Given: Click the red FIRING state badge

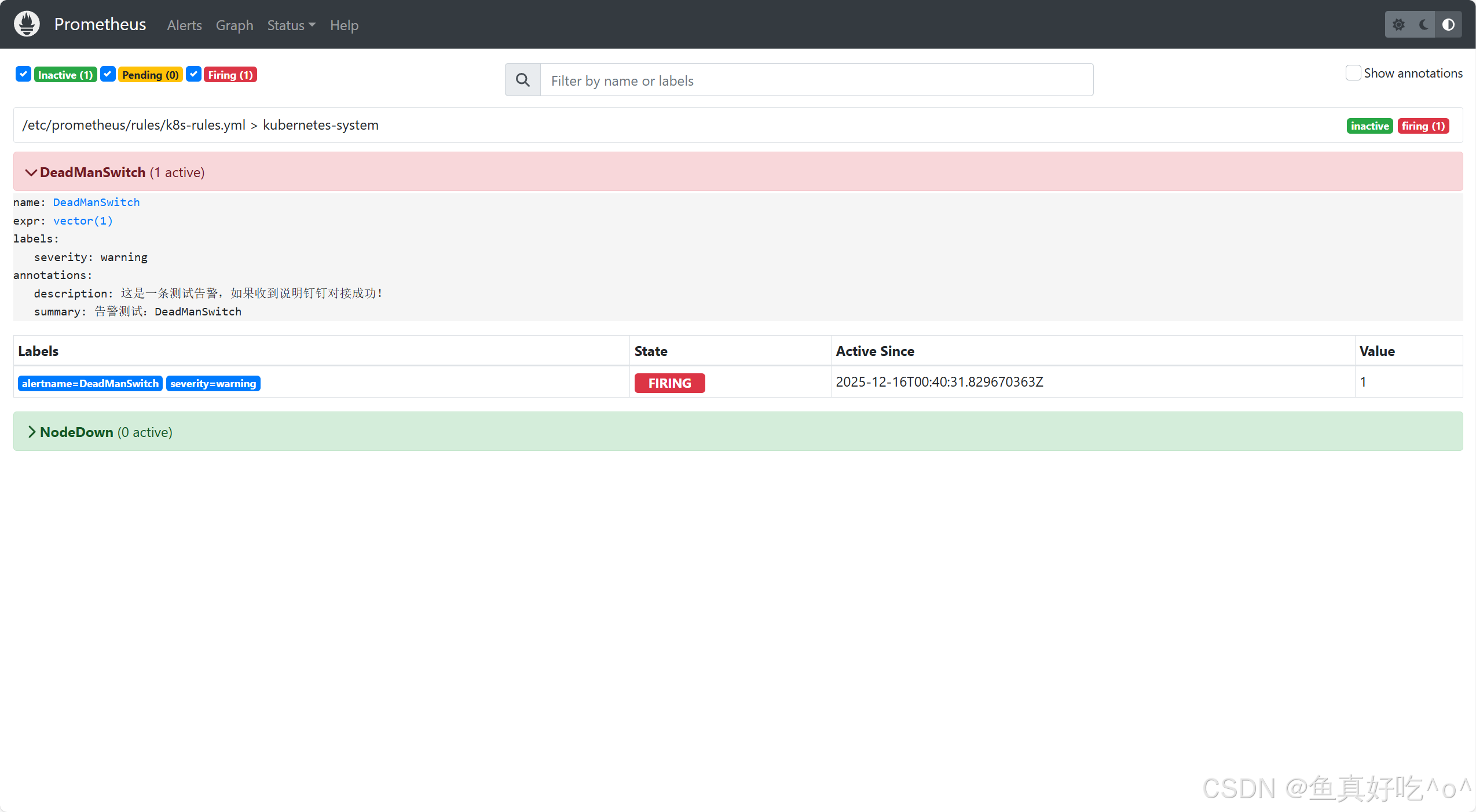Looking at the screenshot, I should pos(669,383).
